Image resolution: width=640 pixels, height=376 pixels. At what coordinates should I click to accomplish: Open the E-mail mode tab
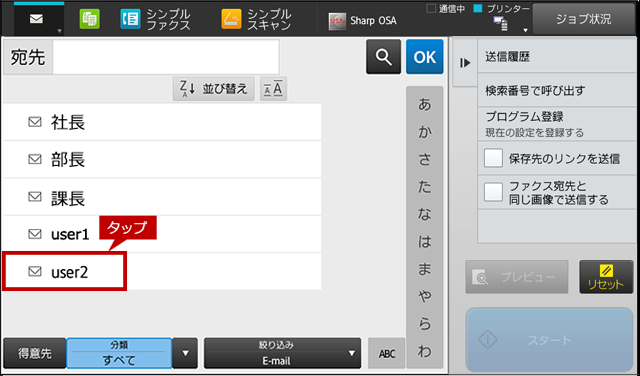[38, 19]
